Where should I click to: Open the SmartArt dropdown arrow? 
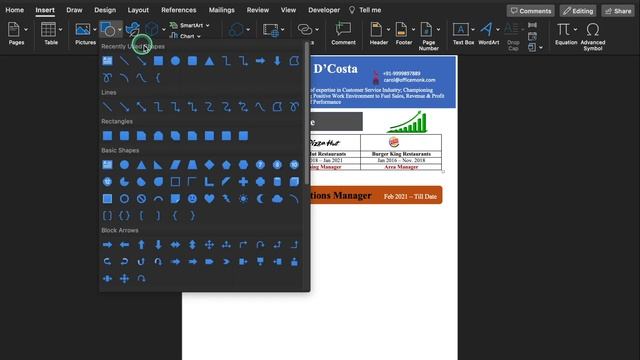(208, 25)
